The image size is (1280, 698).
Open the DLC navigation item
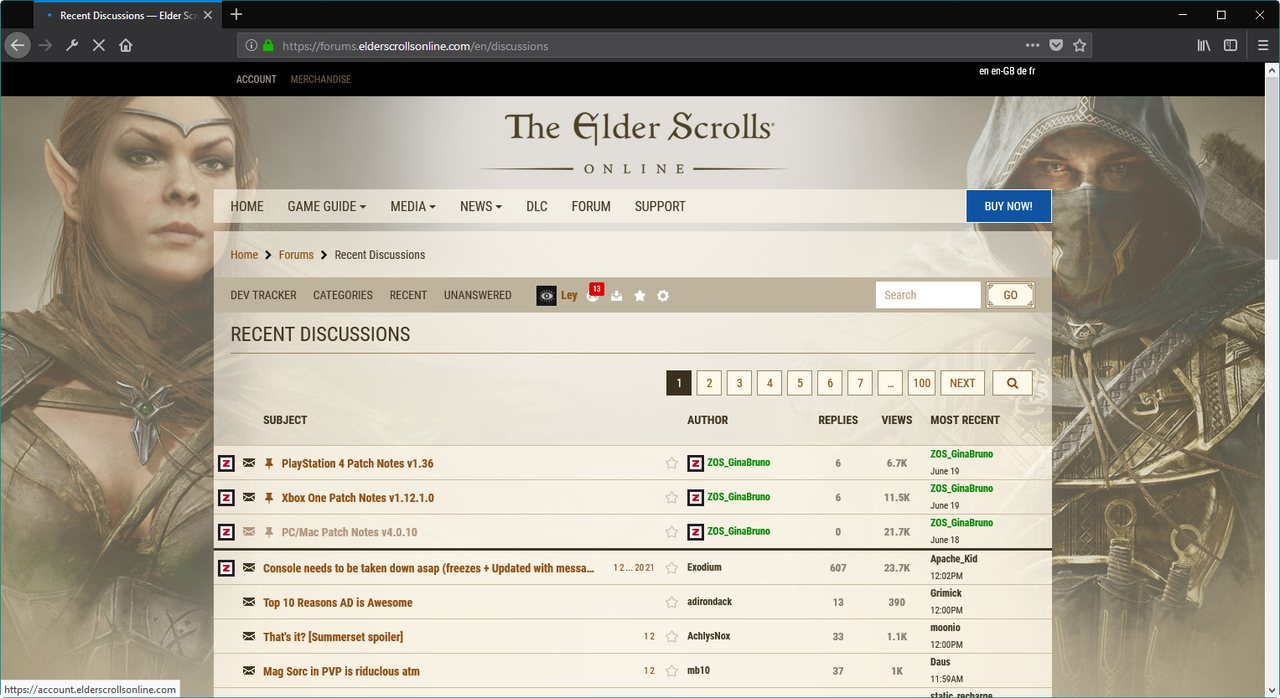tap(537, 206)
